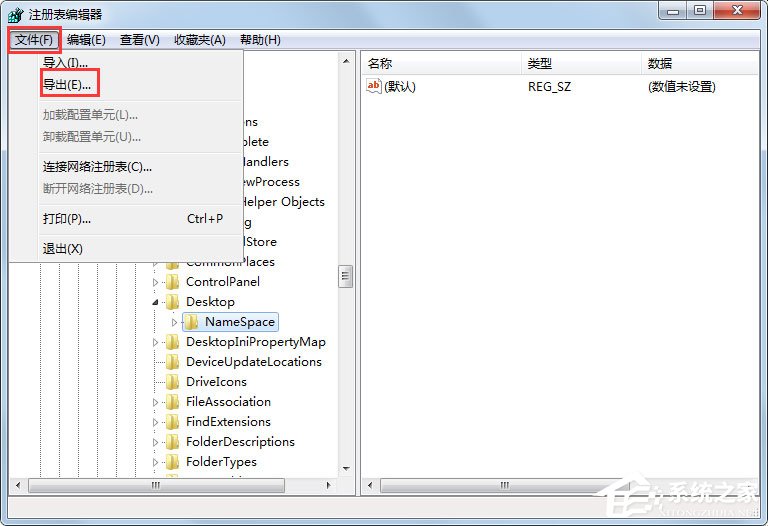This screenshot has height=526, width=768.
Task: Click the values pane scroll left arrow
Action: 370,485
